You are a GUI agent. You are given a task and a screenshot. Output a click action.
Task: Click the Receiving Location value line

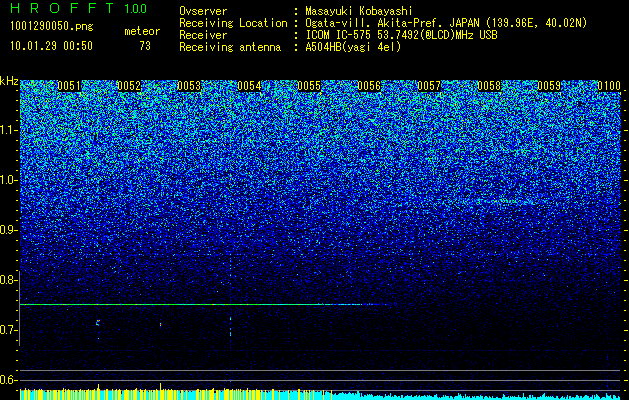[x=445, y=23]
